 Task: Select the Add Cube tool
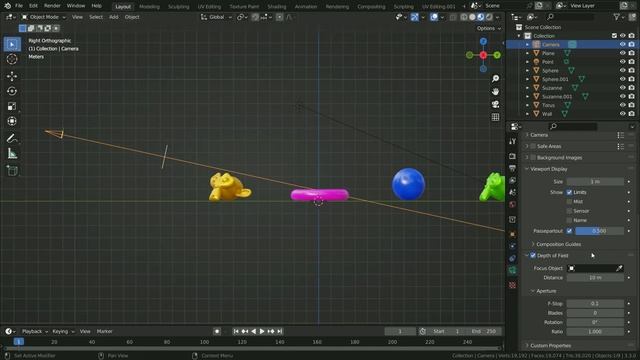click(12, 171)
